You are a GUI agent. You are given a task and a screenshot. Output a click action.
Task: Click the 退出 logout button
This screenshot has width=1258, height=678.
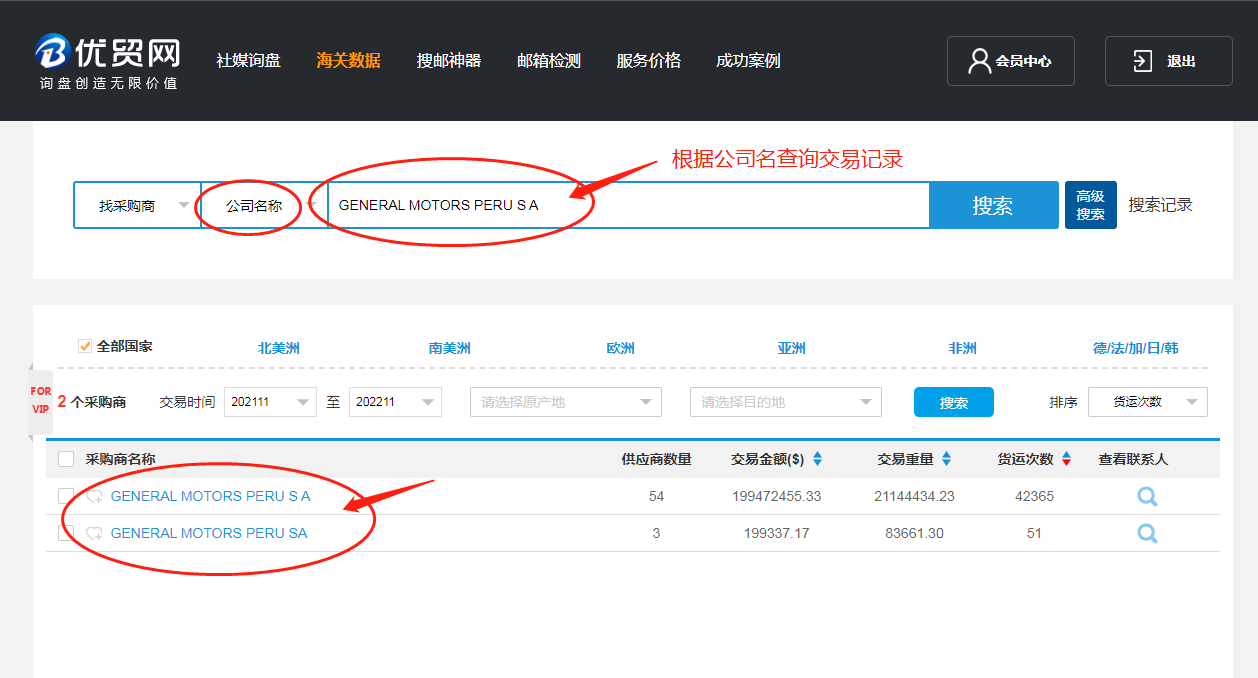click(x=1168, y=61)
